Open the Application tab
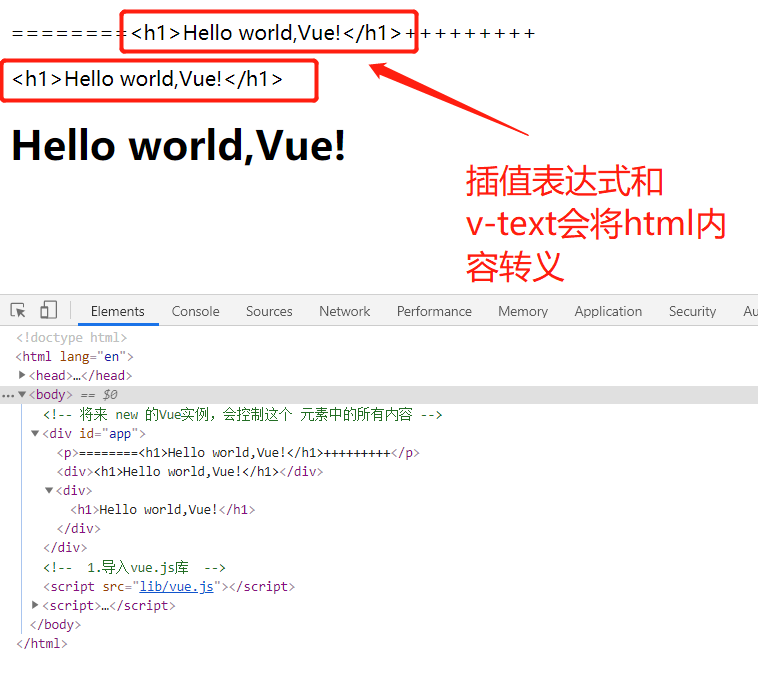 [x=608, y=311]
